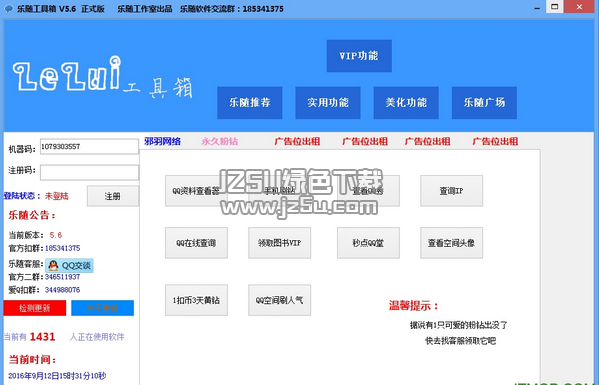Switch to 乐随推荐 section
Image resolution: width=599 pixels, height=385 pixels.
(250, 103)
